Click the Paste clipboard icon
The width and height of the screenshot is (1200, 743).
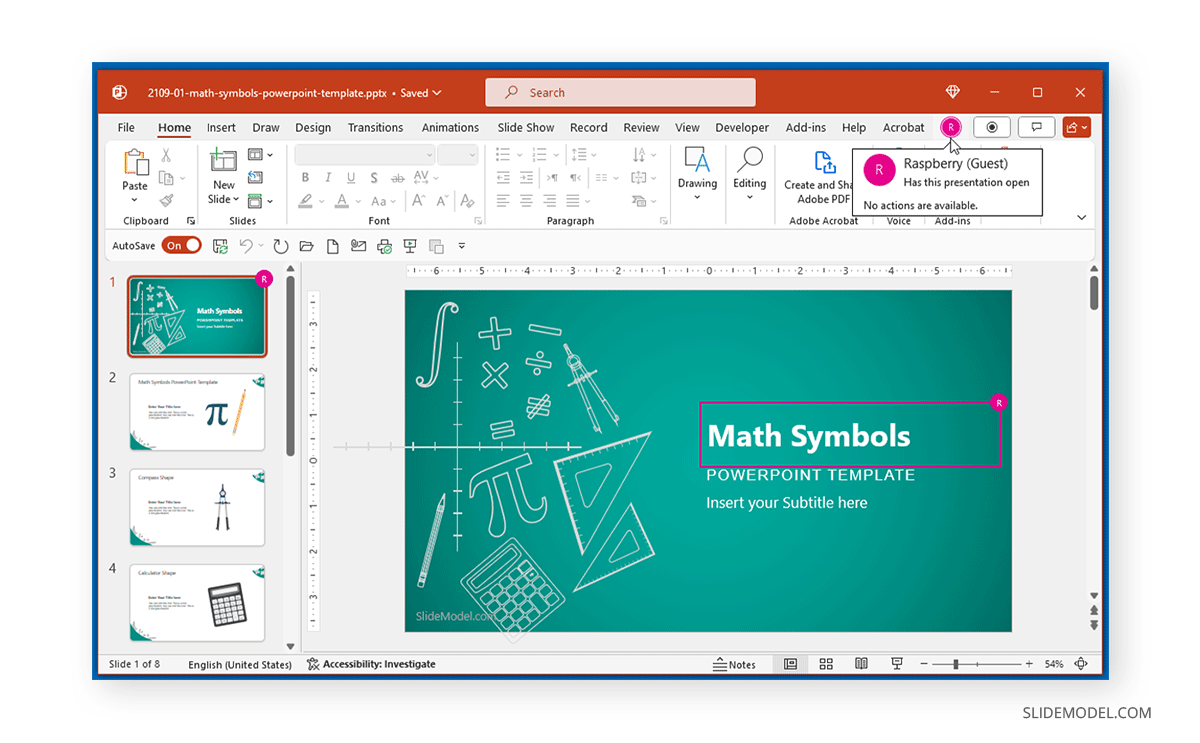click(135, 162)
